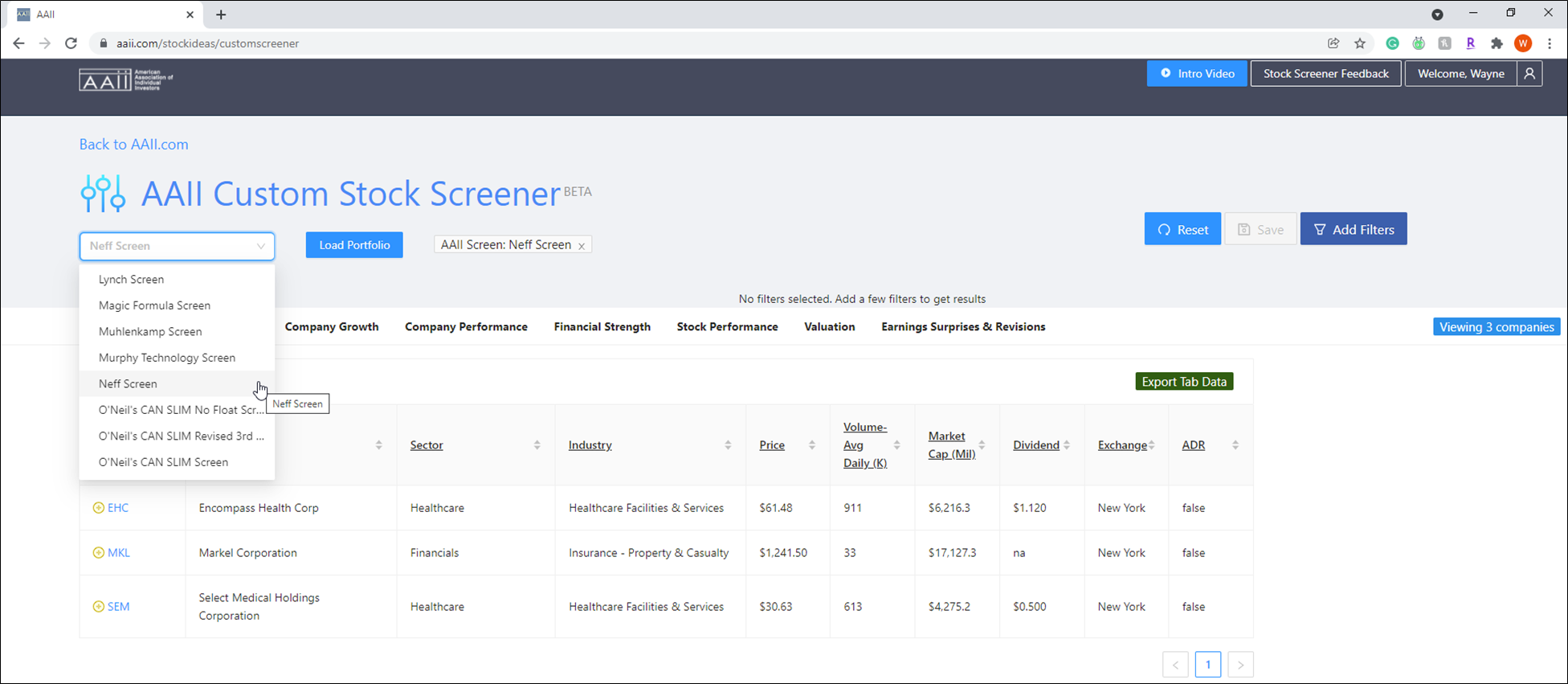Click Viewing 3 companies badge
This screenshot has height=684, width=1568.
point(1497,327)
